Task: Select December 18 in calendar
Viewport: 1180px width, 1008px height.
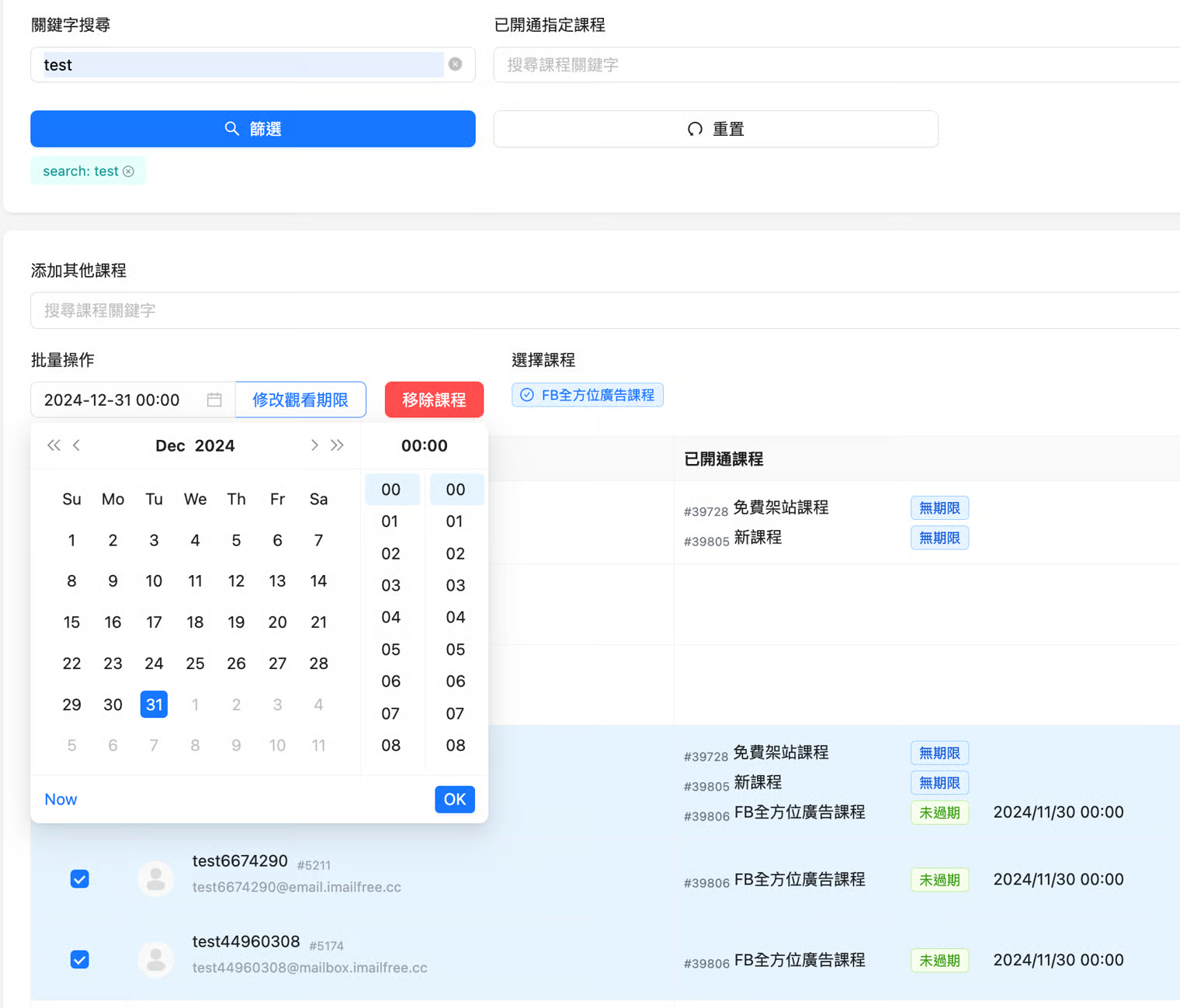Action: click(195, 622)
